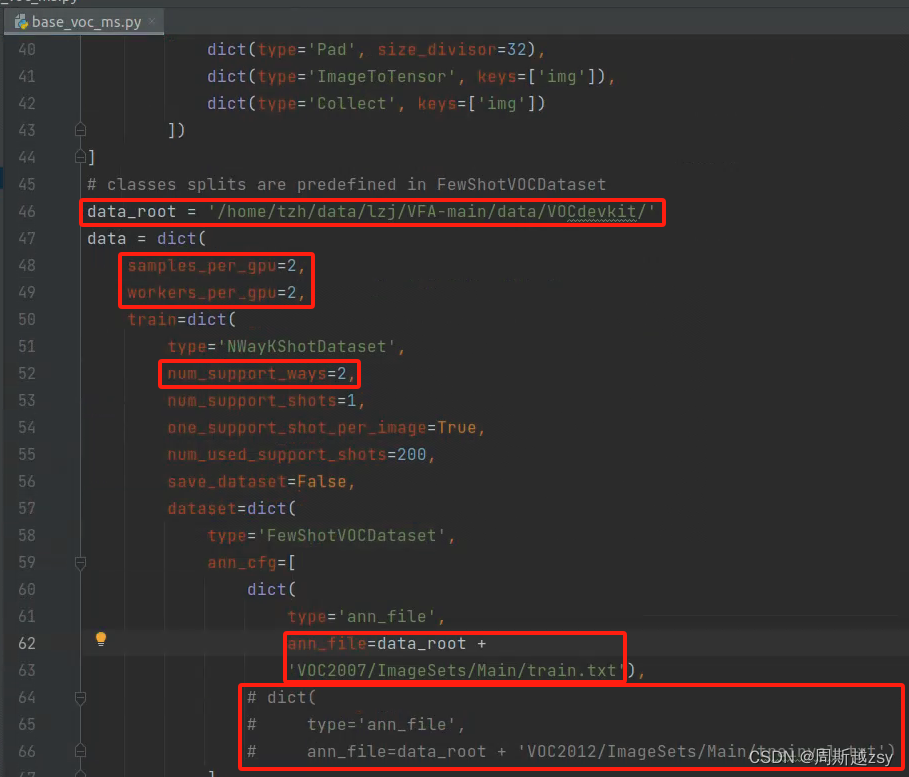
Task: Collapse the ann_cfg fold marker at line 59
Action: pos(81,562)
